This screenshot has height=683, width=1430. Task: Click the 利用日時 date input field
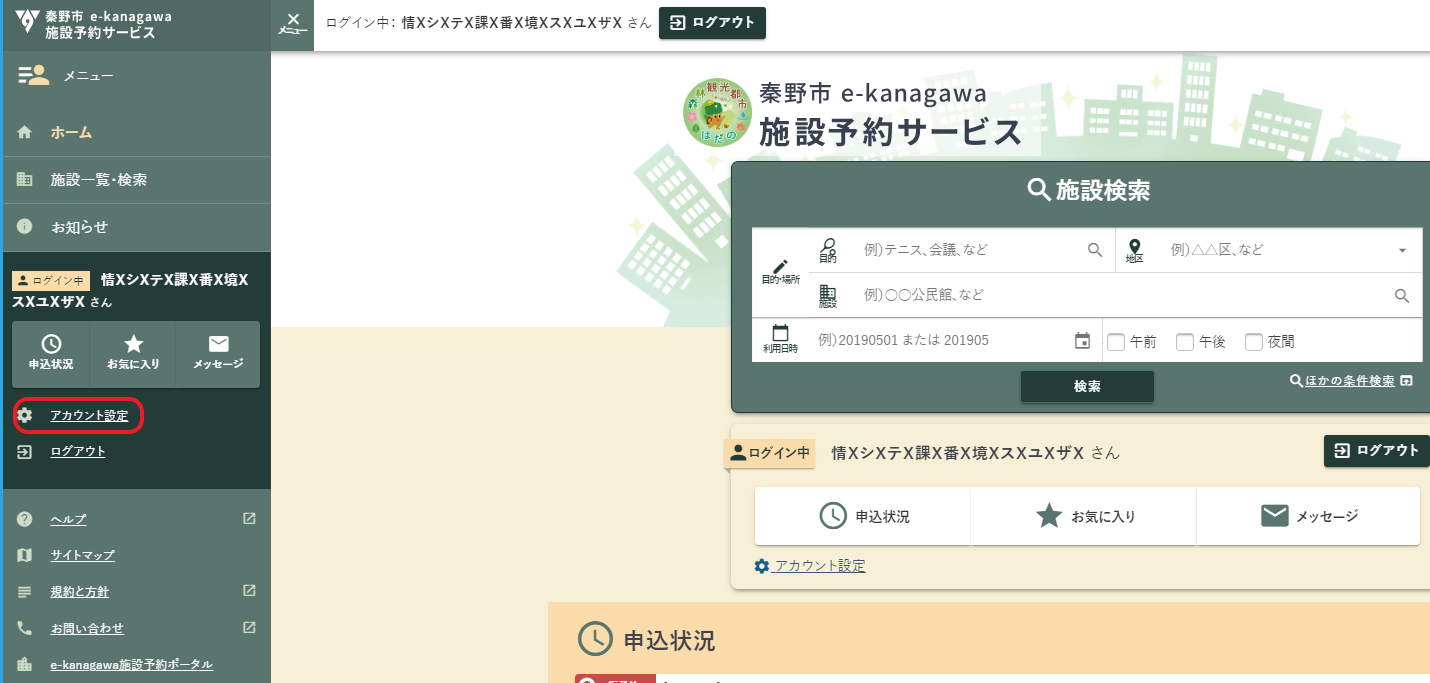point(940,341)
